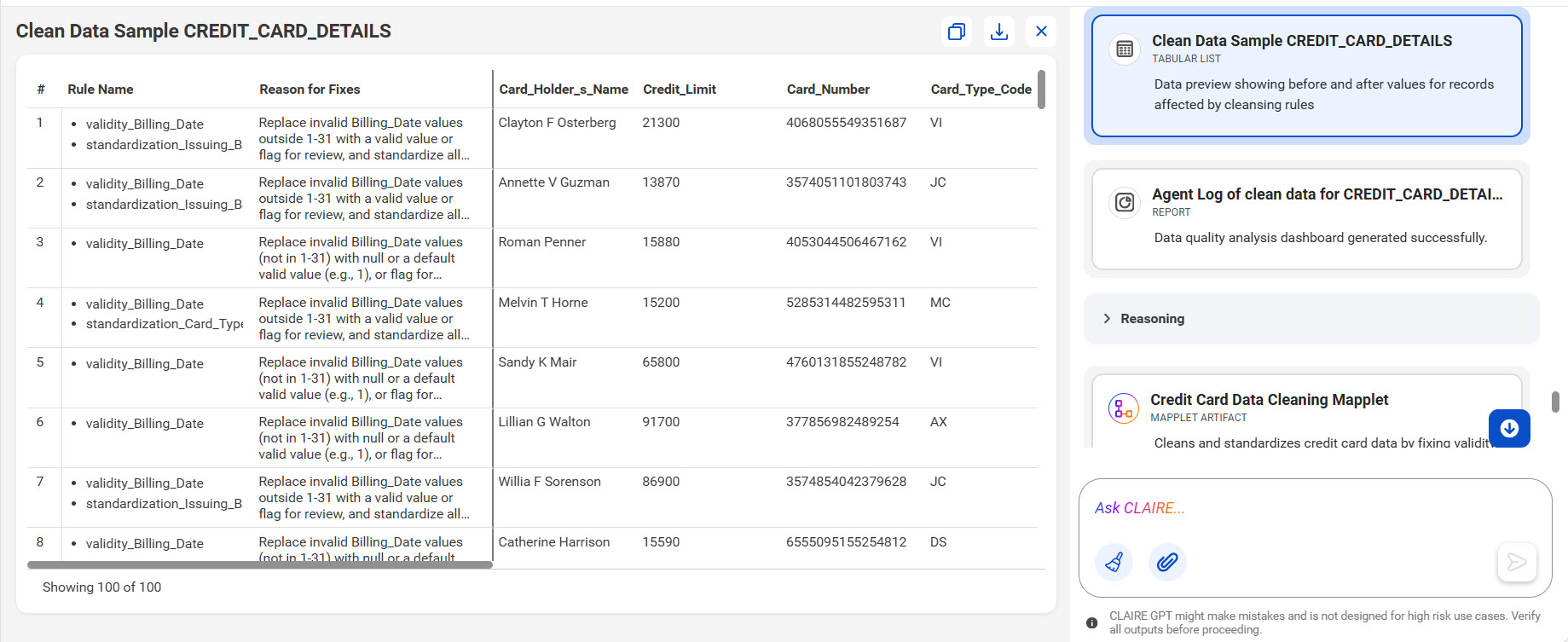Image resolution: width=1568 pixels, height=642 pixels.
Task: Focus the Ask CLAIRE input field
Action: click(x=1313, y=508)
